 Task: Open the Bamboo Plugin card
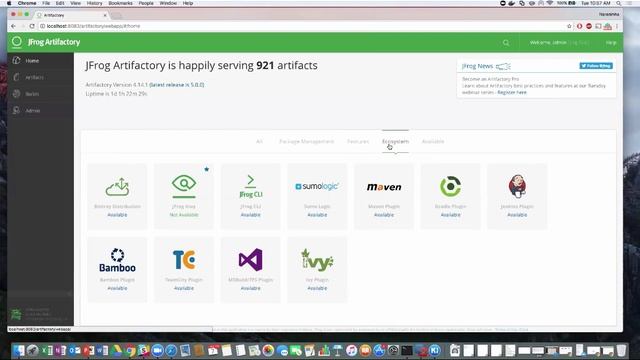click(117, 270)
